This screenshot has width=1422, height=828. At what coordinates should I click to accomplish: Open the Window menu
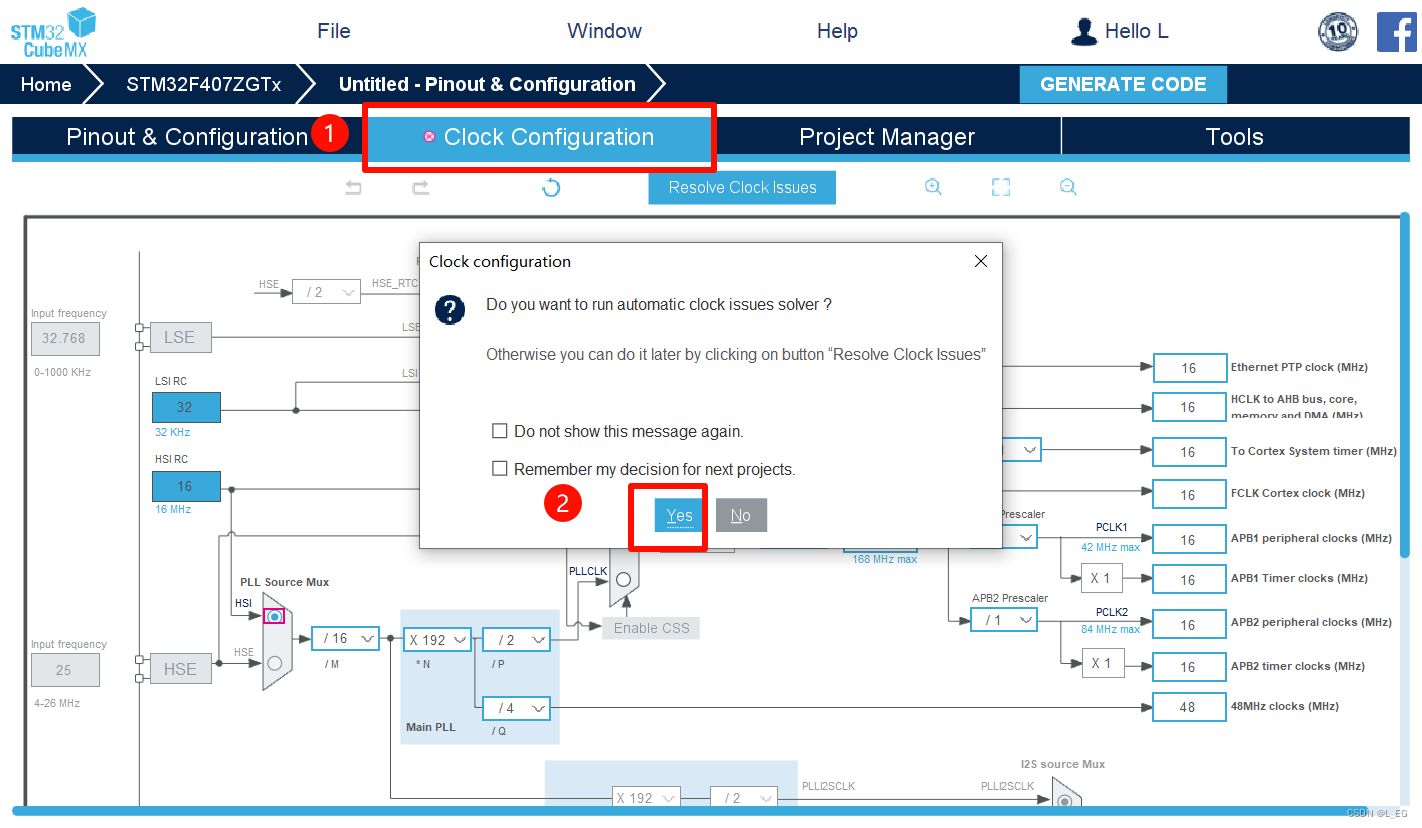[604, 31]
